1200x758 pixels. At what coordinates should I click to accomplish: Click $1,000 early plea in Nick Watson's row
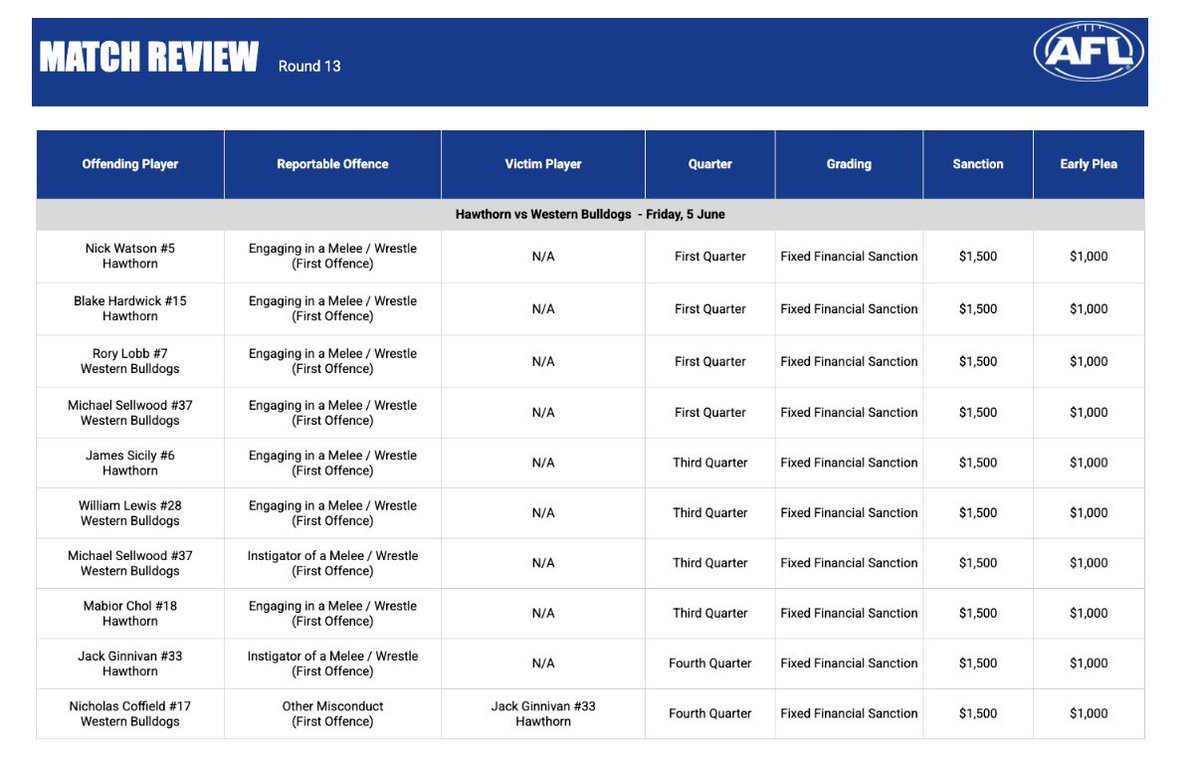coord(1089,256)
